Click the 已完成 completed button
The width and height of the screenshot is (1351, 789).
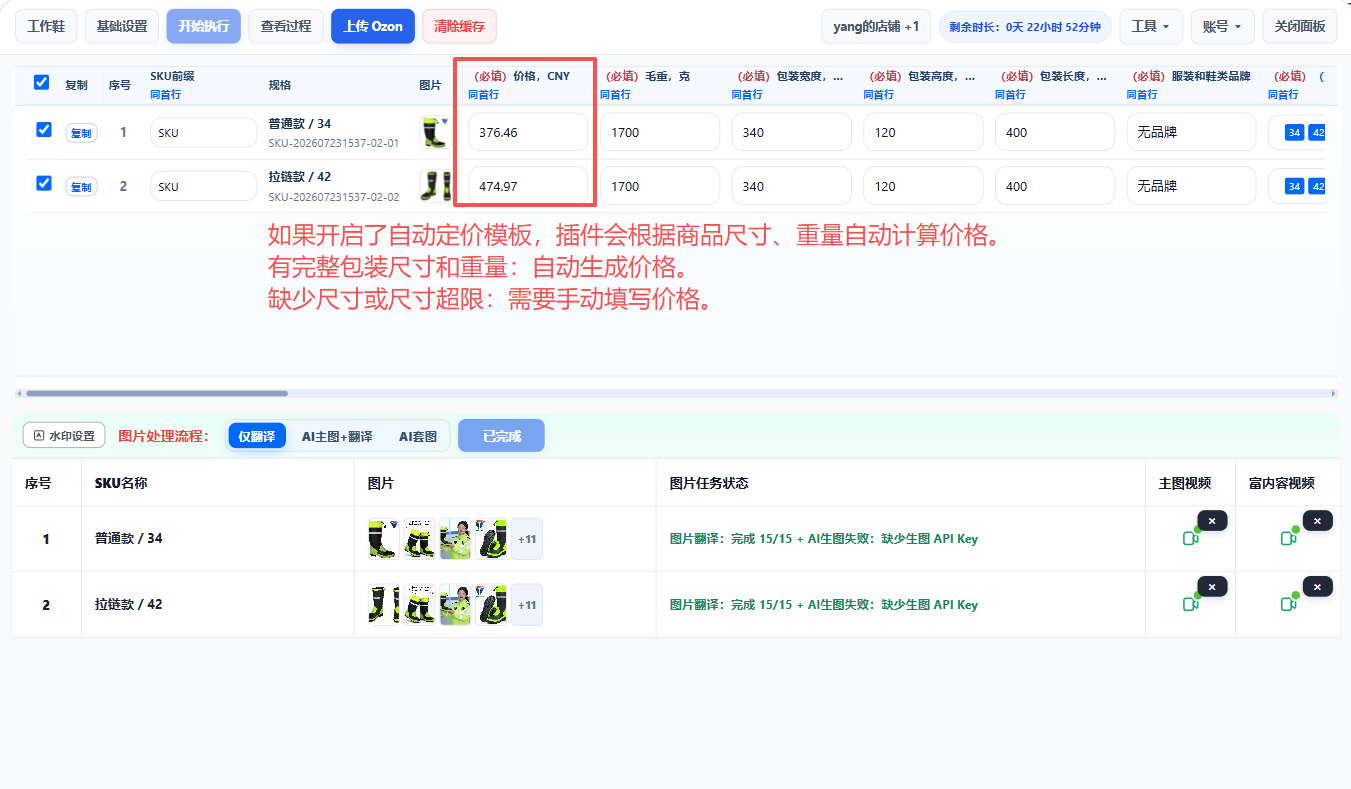click(502, 436)
